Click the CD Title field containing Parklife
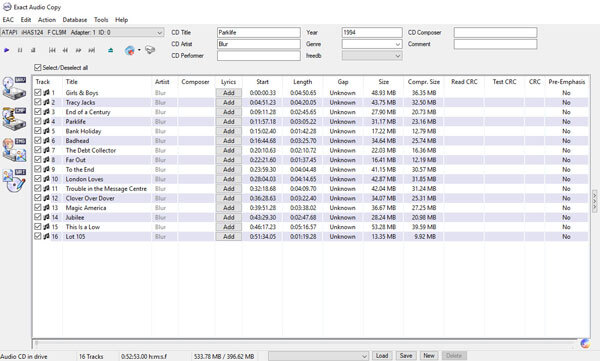600x361 pixels. tap(259, 33)
